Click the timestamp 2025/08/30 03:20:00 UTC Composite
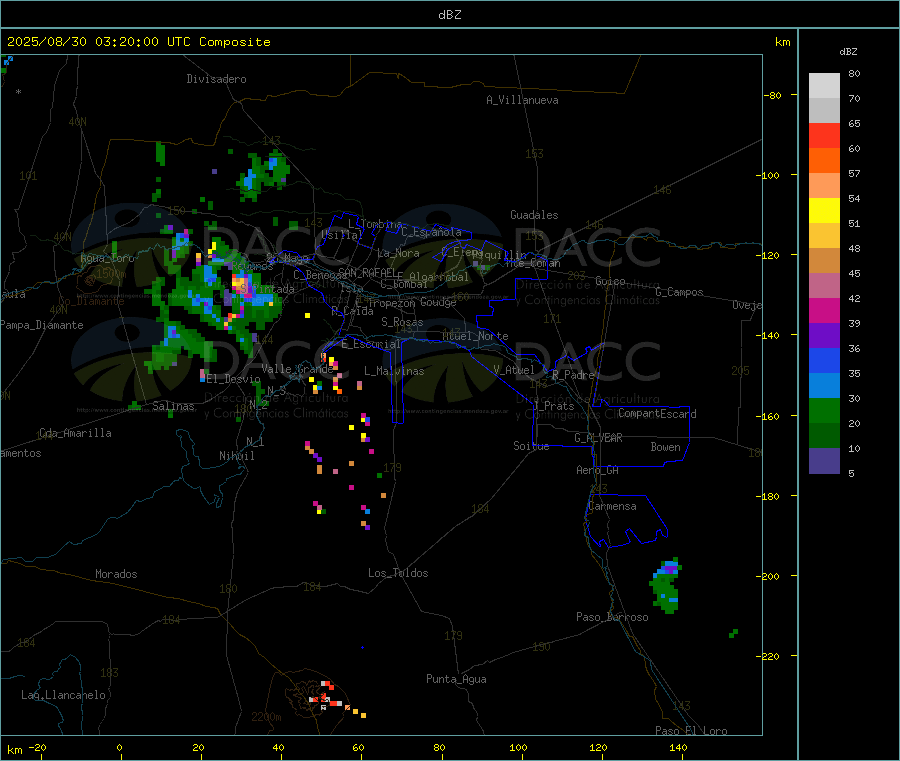900x761 pixels. (x=138, y=42)
